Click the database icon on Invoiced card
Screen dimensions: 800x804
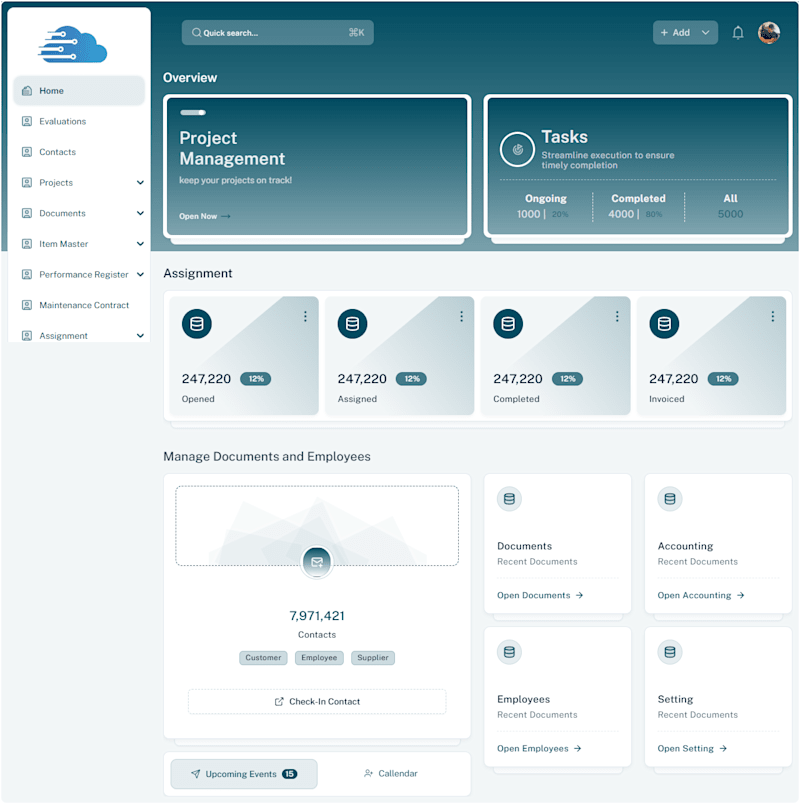(664, 324)
